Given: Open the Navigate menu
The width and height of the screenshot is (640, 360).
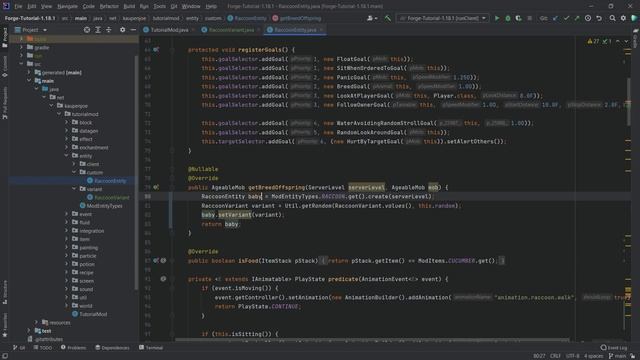Looking at the screenshot, I should [67, 7].
